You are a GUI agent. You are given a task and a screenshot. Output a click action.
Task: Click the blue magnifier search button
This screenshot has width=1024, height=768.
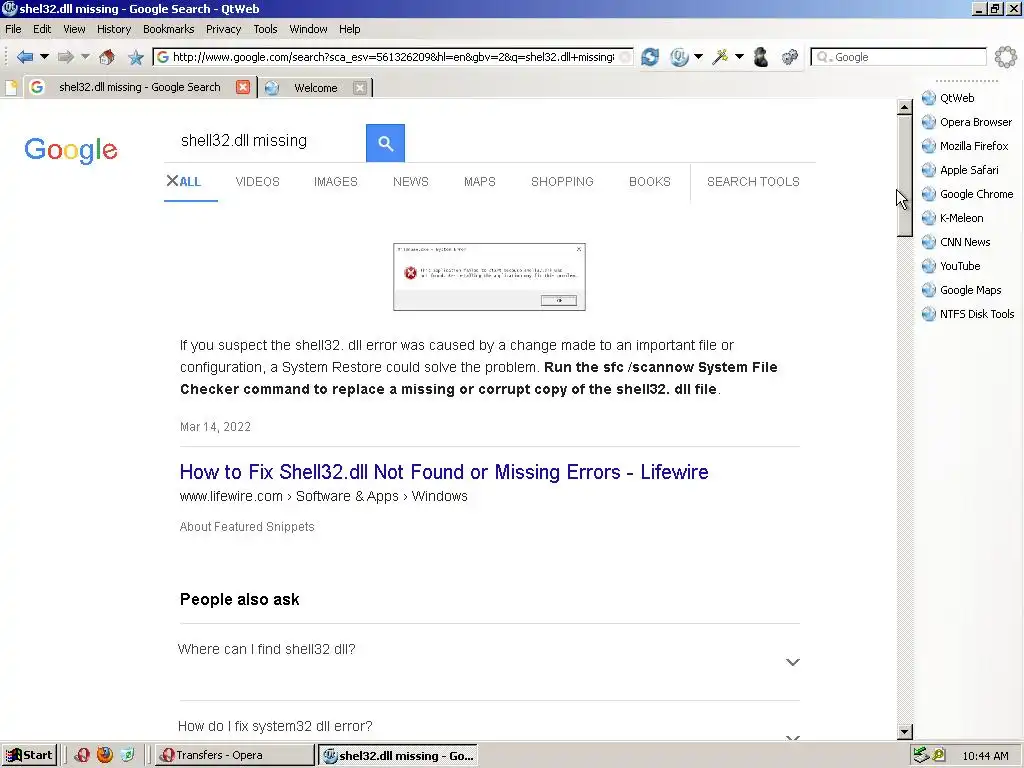click(x=385, y=143)
